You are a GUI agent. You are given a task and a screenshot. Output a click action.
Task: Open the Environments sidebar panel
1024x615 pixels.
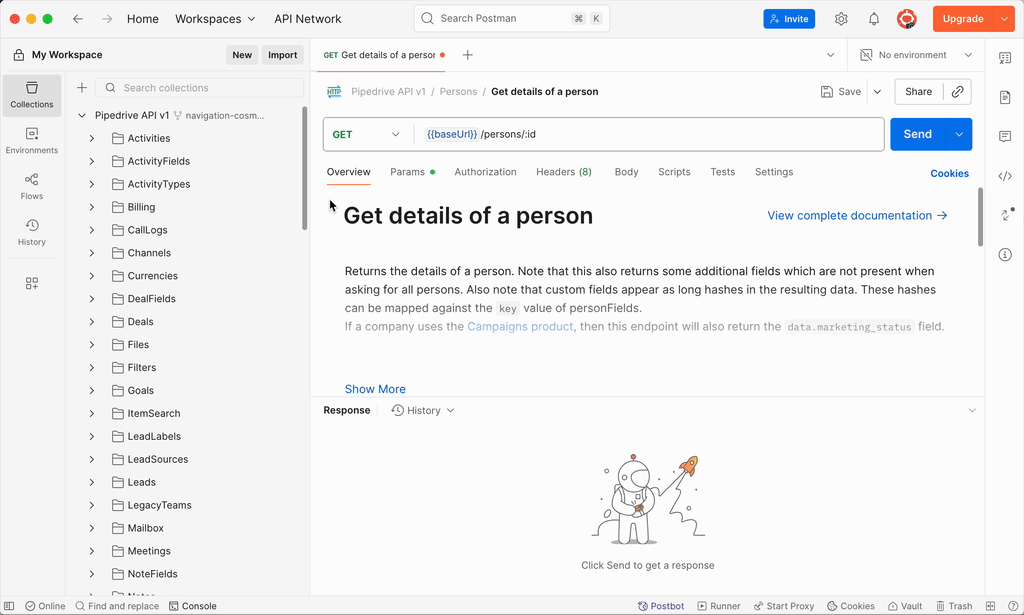point(31,141)
